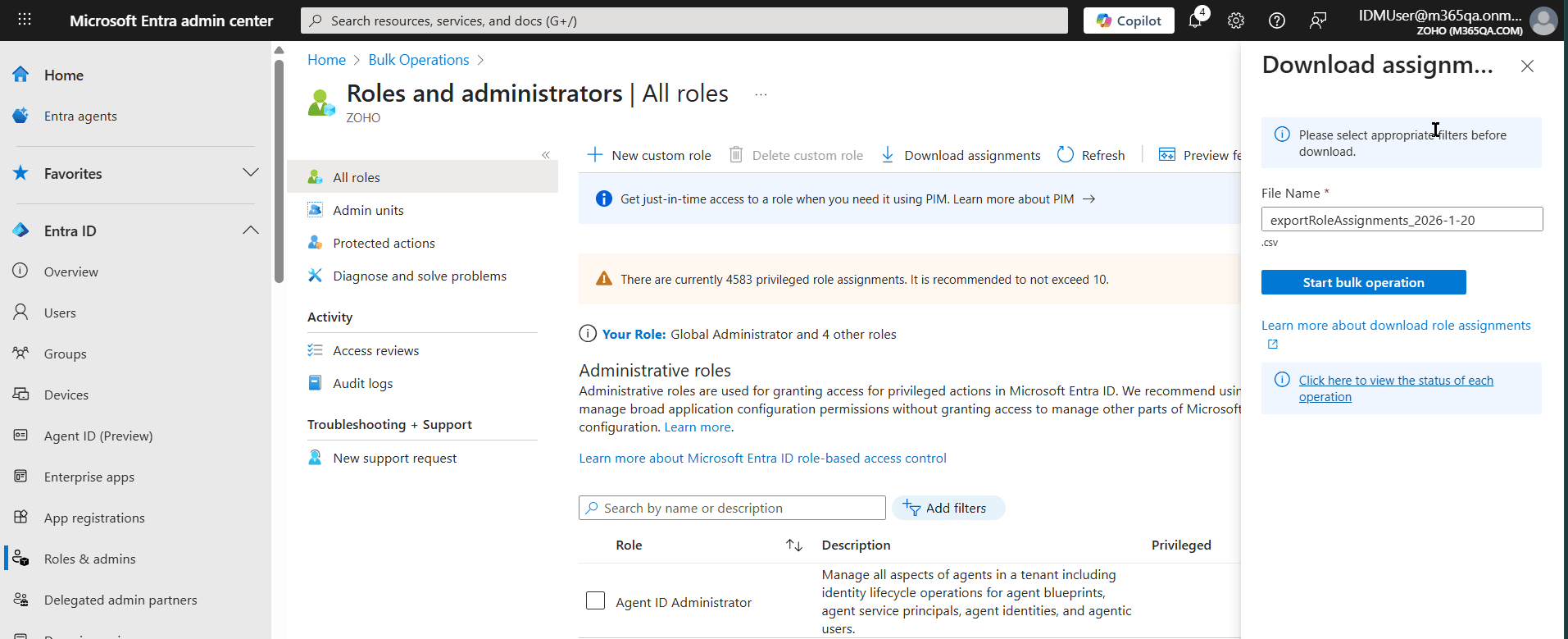Screen dimensions: 1568x639
Task: Collapse the Entra ID section chevron
Action: coord(251,230)
